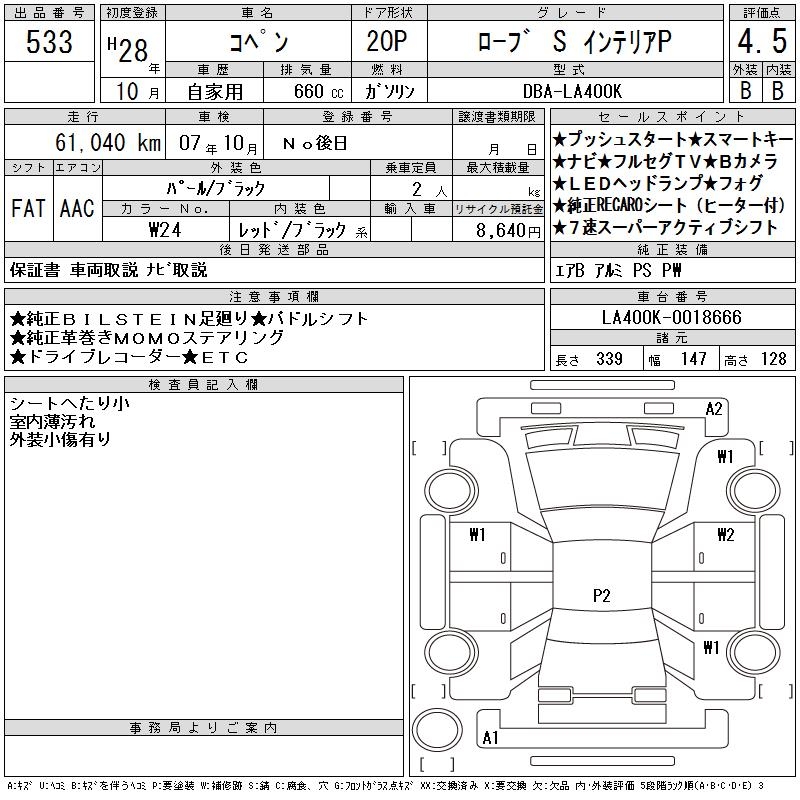Select door shape value 20P
Image resolution: width=800 pixels, height=800 pixels.
387,41
